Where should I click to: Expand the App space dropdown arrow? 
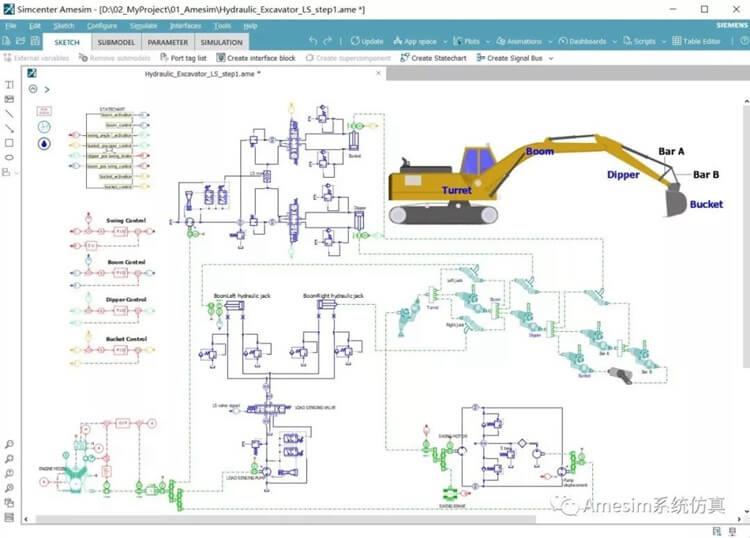pyautogui.click(x=445, y=42)
